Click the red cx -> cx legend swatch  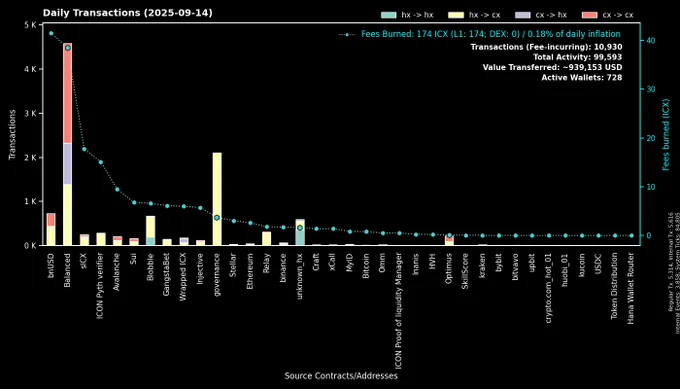590,15
